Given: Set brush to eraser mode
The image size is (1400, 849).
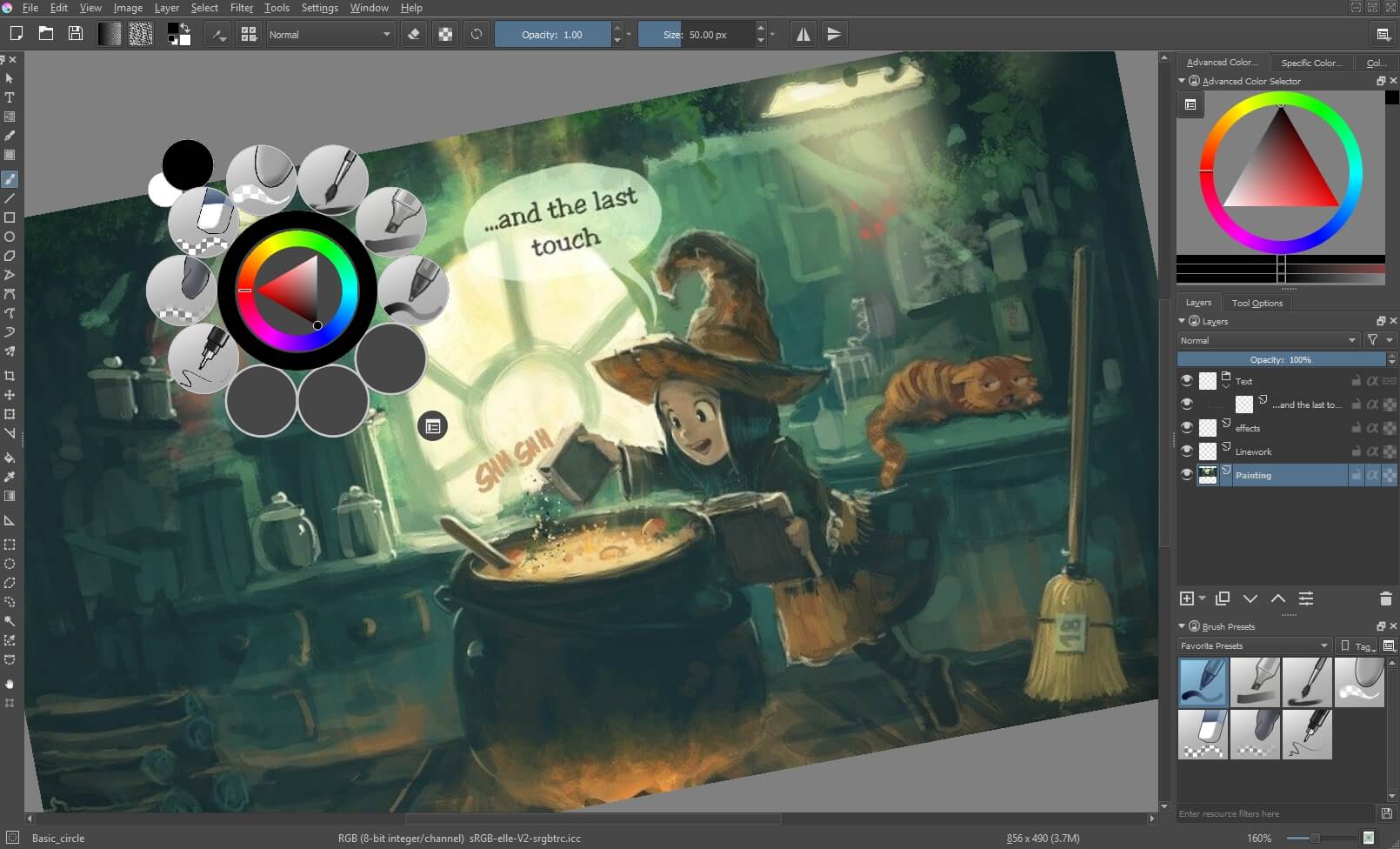Looking at the screenshot, I should (x=414, y=34).
